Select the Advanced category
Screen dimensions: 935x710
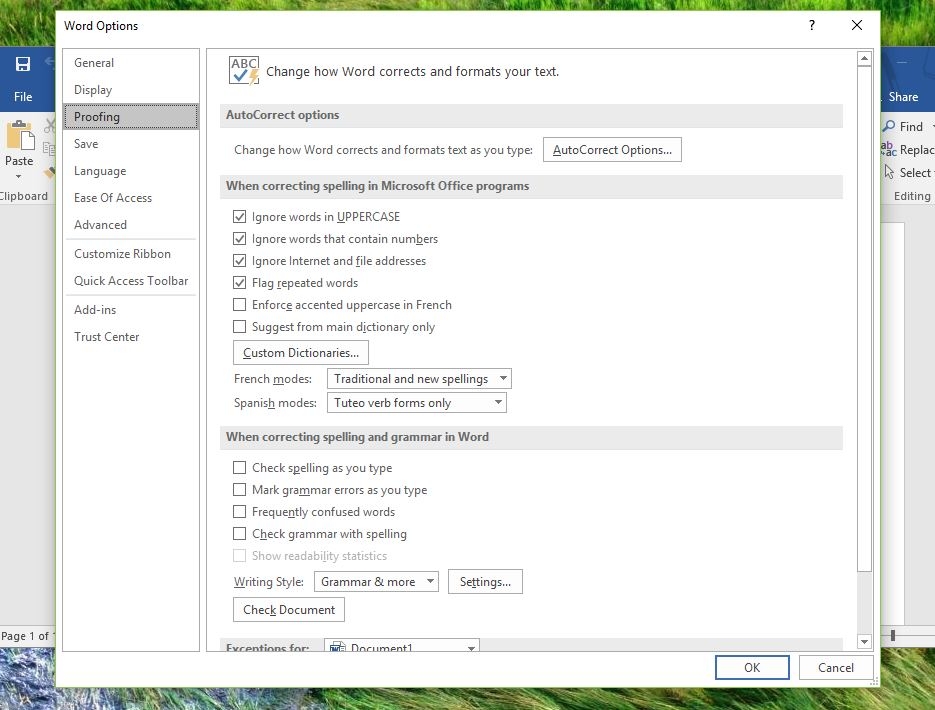point(131,225)
